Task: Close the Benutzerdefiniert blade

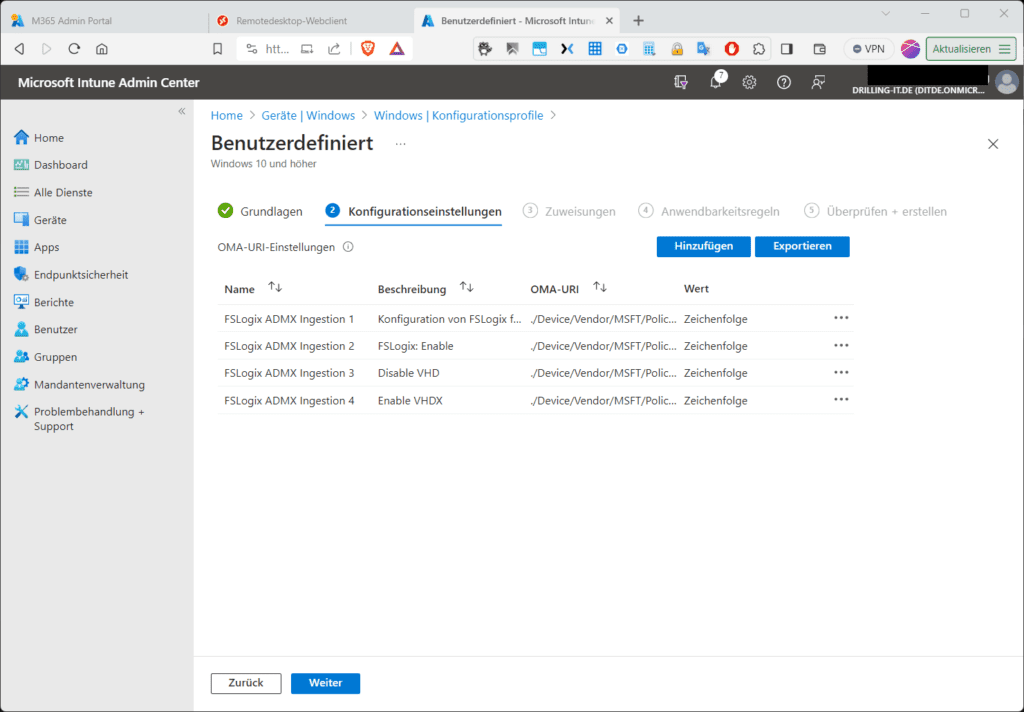Action: (993, 144)
